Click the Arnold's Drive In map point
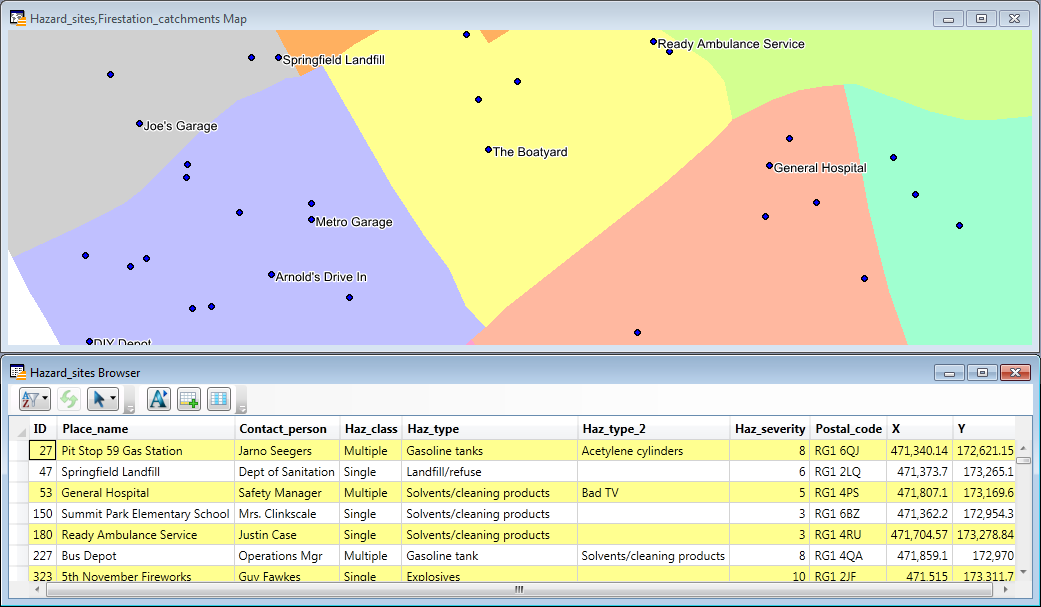The height and width of the screenshot is (607, 1041). click(x=271, y=274)
